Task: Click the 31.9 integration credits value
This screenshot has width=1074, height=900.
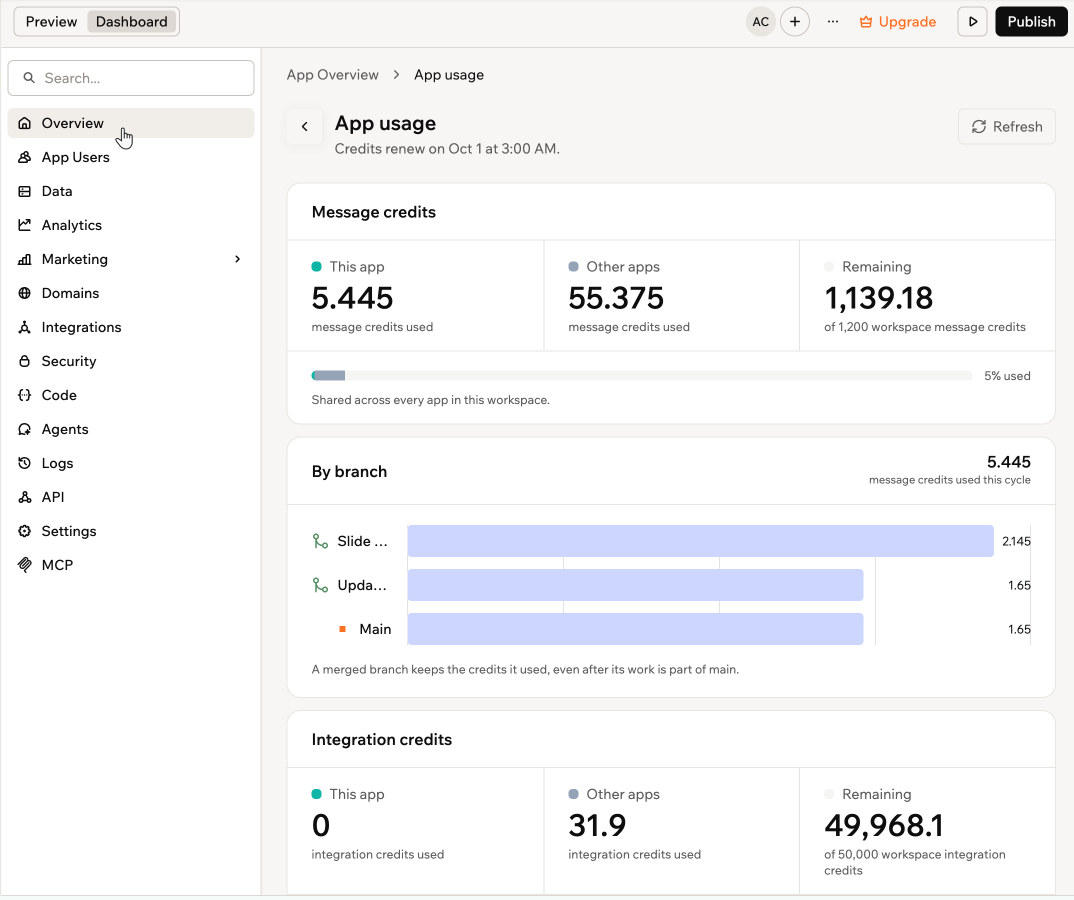Action: click(597, 825)
